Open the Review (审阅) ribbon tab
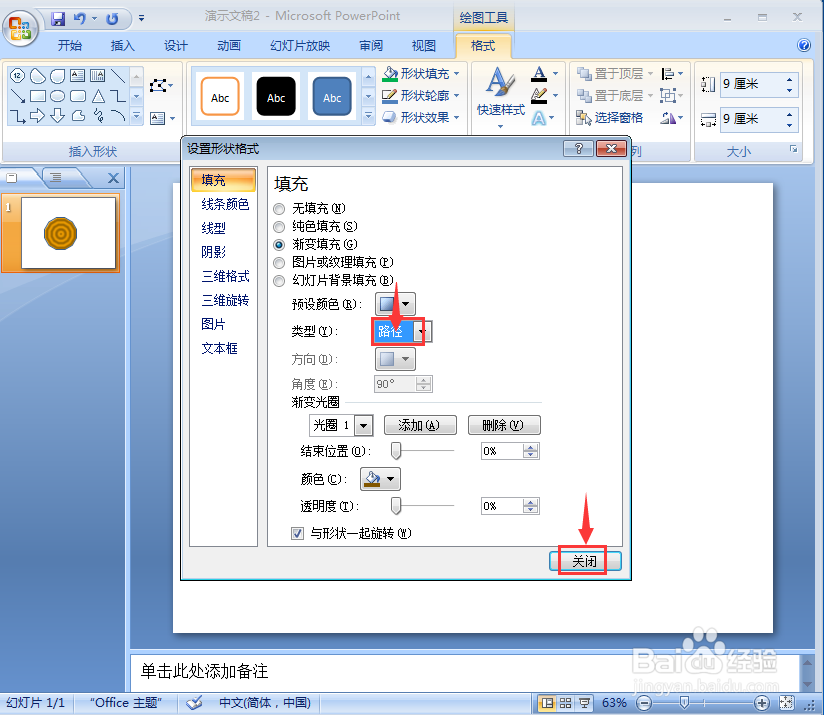Screen dimensions: 824x715 point(371,46)
